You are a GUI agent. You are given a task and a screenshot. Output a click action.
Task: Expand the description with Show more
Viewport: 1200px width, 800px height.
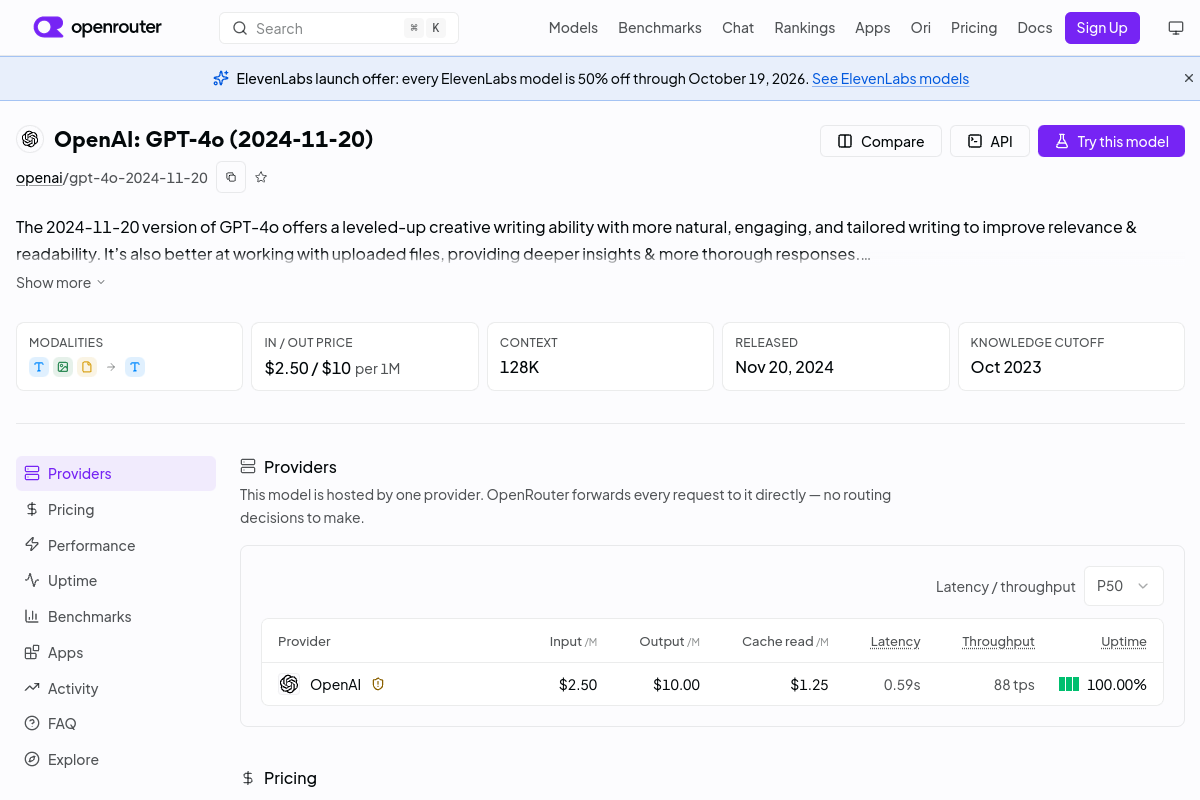click(x=61, y=283)
